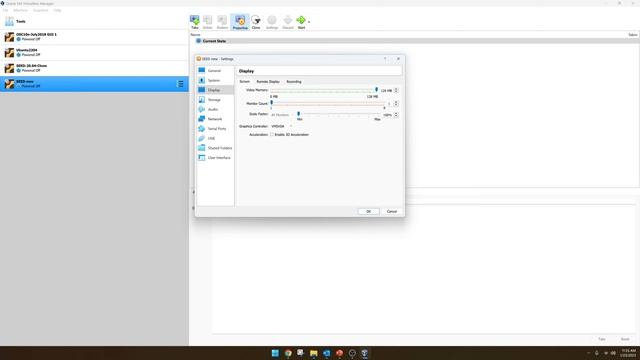Click the Monitor Count slider handle
640x360 pixels.
click(x=271, y=103)
